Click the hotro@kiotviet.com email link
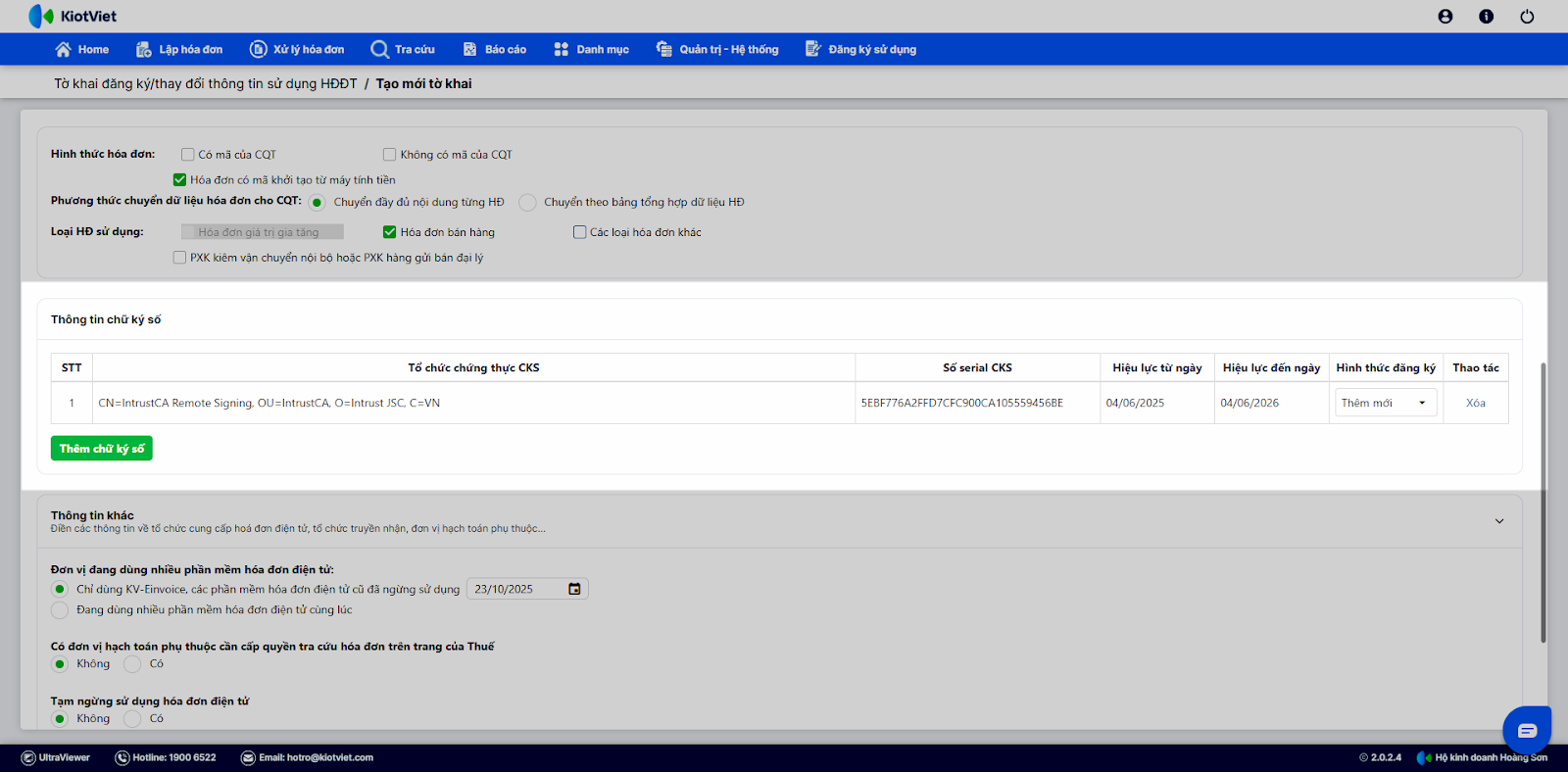This screenshot has width=1568, height=772. click(330, 757)
